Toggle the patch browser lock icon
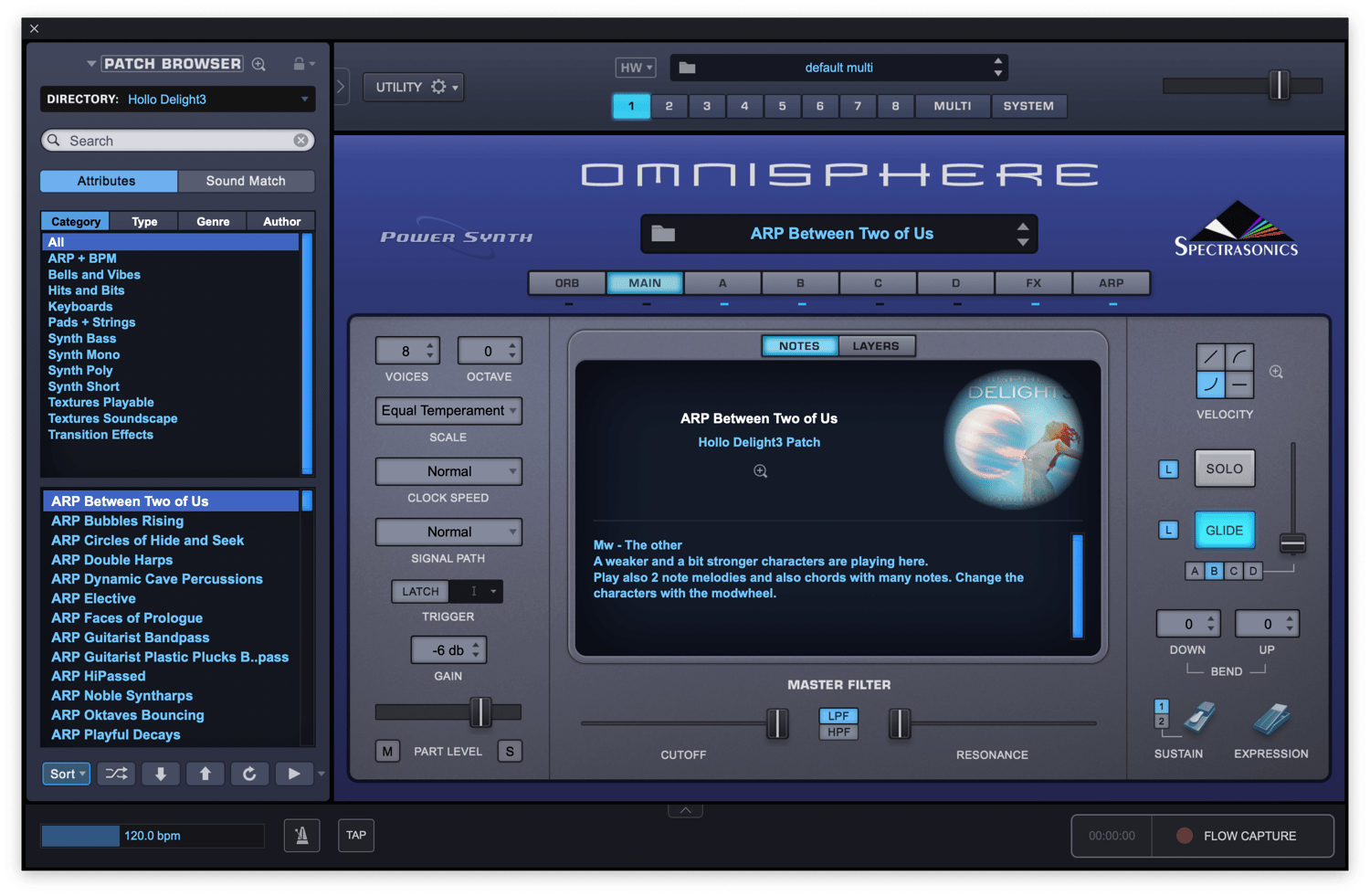Image resolution: width=1370 pixels, height=896 pixels. click(299, 64)
